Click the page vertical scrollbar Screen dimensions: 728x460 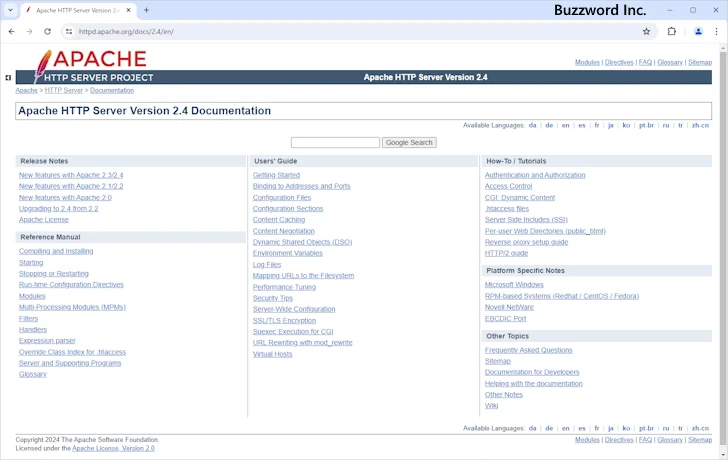coord(723,250)
